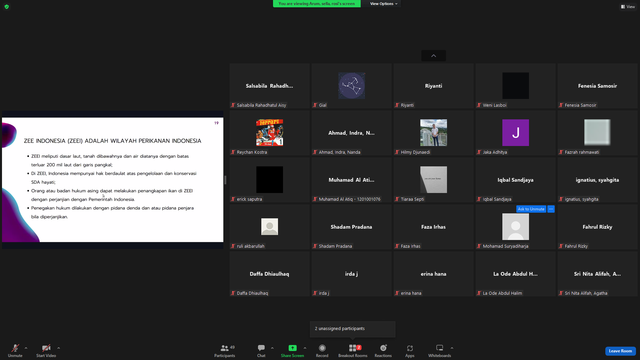Click the muted mic icon on Riyanti's label

(397, 105)
